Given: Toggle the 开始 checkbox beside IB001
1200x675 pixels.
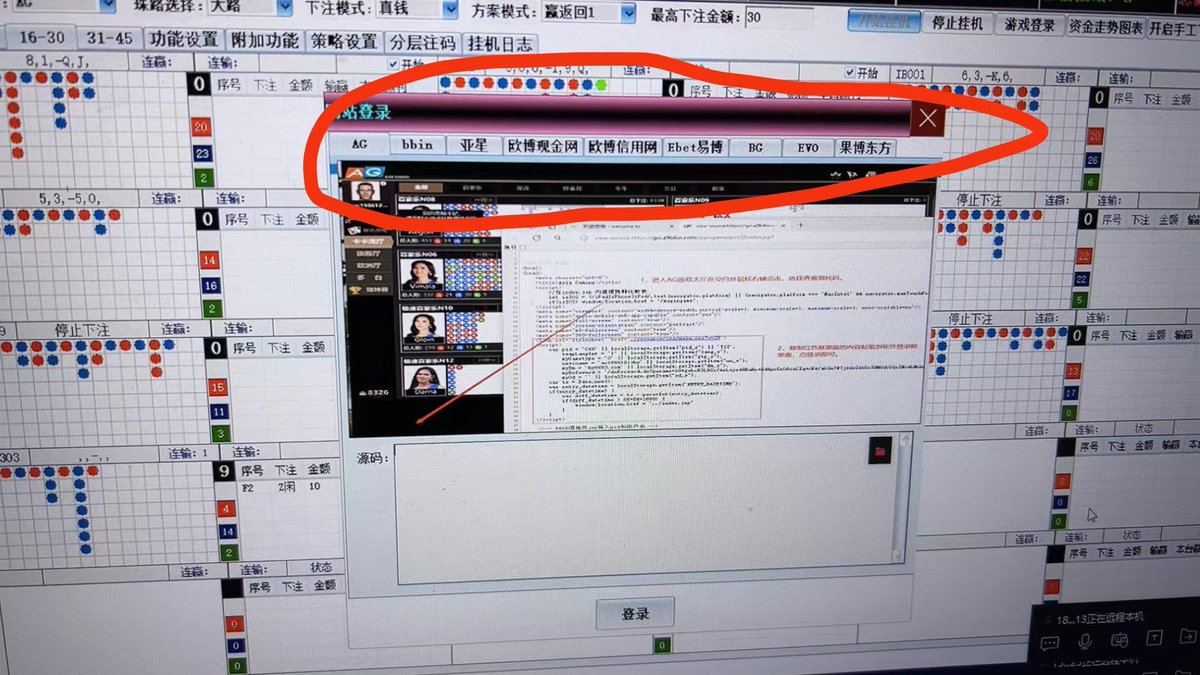Looking at the screenshot, I should tap(850, 73).
